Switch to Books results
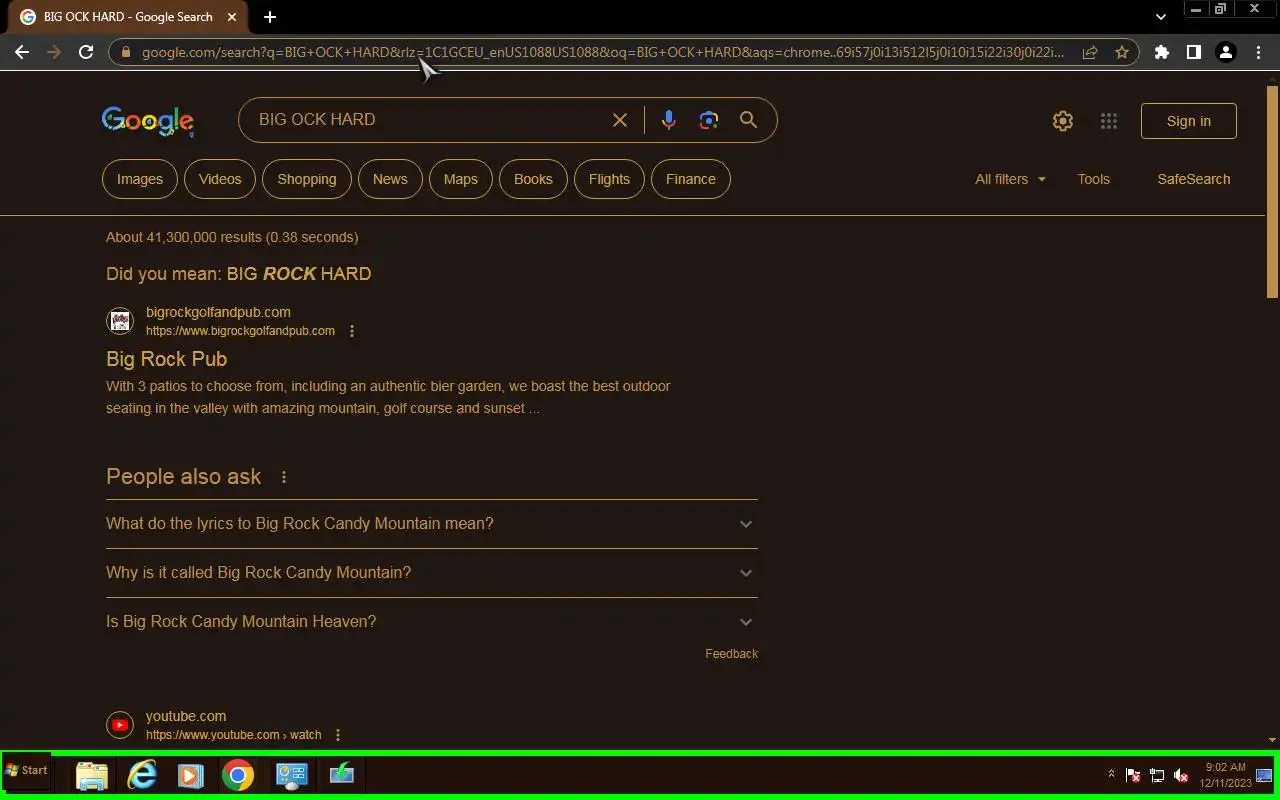Screen dimensions: 1280x800 pos(533,179)
